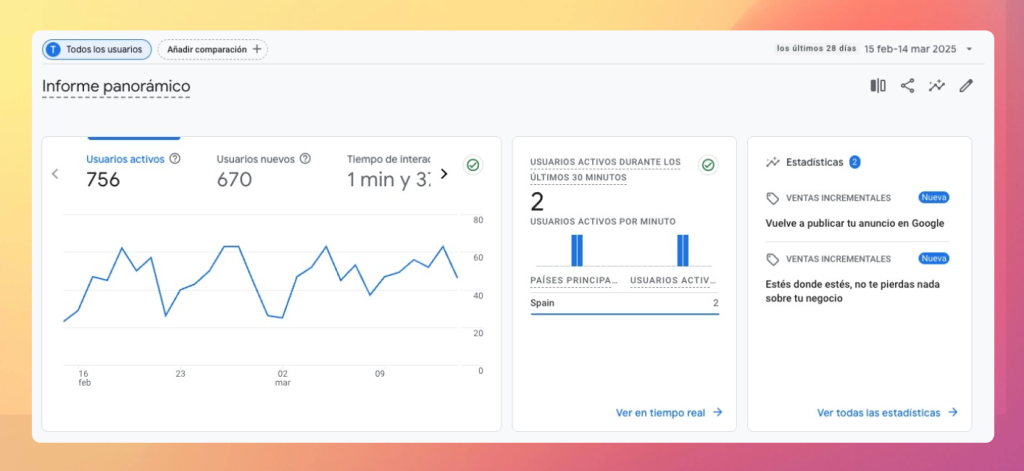Open the date range dropdown arrow
Screen dimensions: 1024x471
click(969, 49)
